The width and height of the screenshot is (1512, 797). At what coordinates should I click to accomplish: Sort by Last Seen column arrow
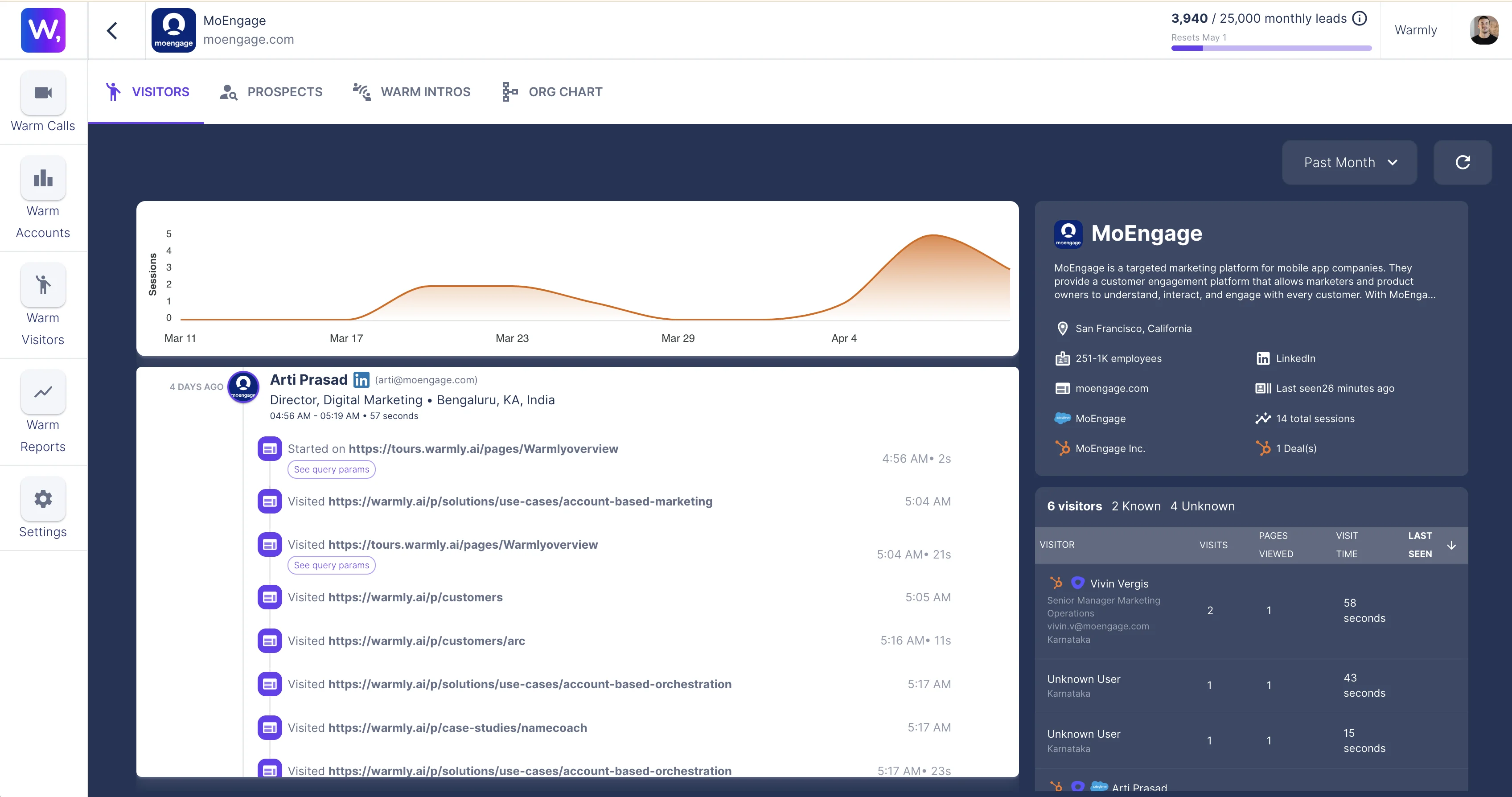point(1451,545)
